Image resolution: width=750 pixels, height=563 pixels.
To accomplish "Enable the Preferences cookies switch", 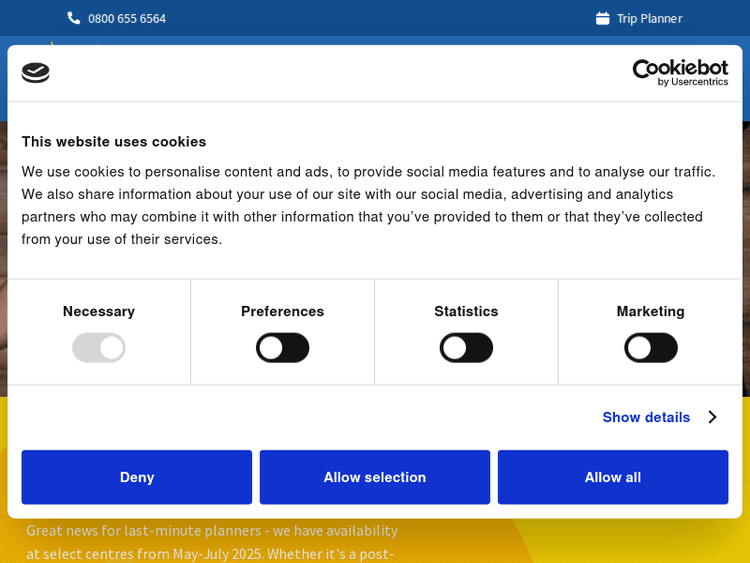I will coord(283,348).
